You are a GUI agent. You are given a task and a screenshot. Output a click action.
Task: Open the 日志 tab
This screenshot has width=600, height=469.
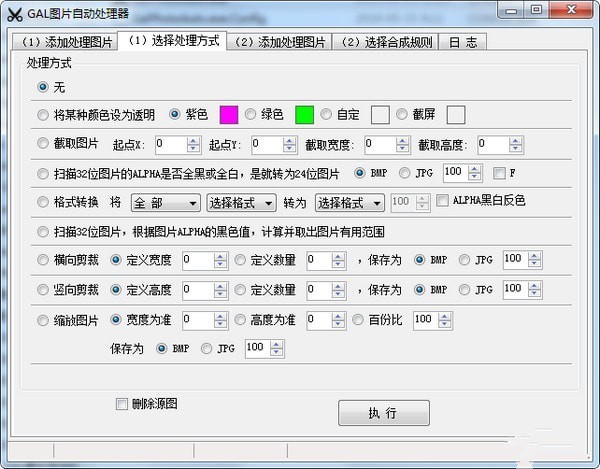(x=463, y=42)
